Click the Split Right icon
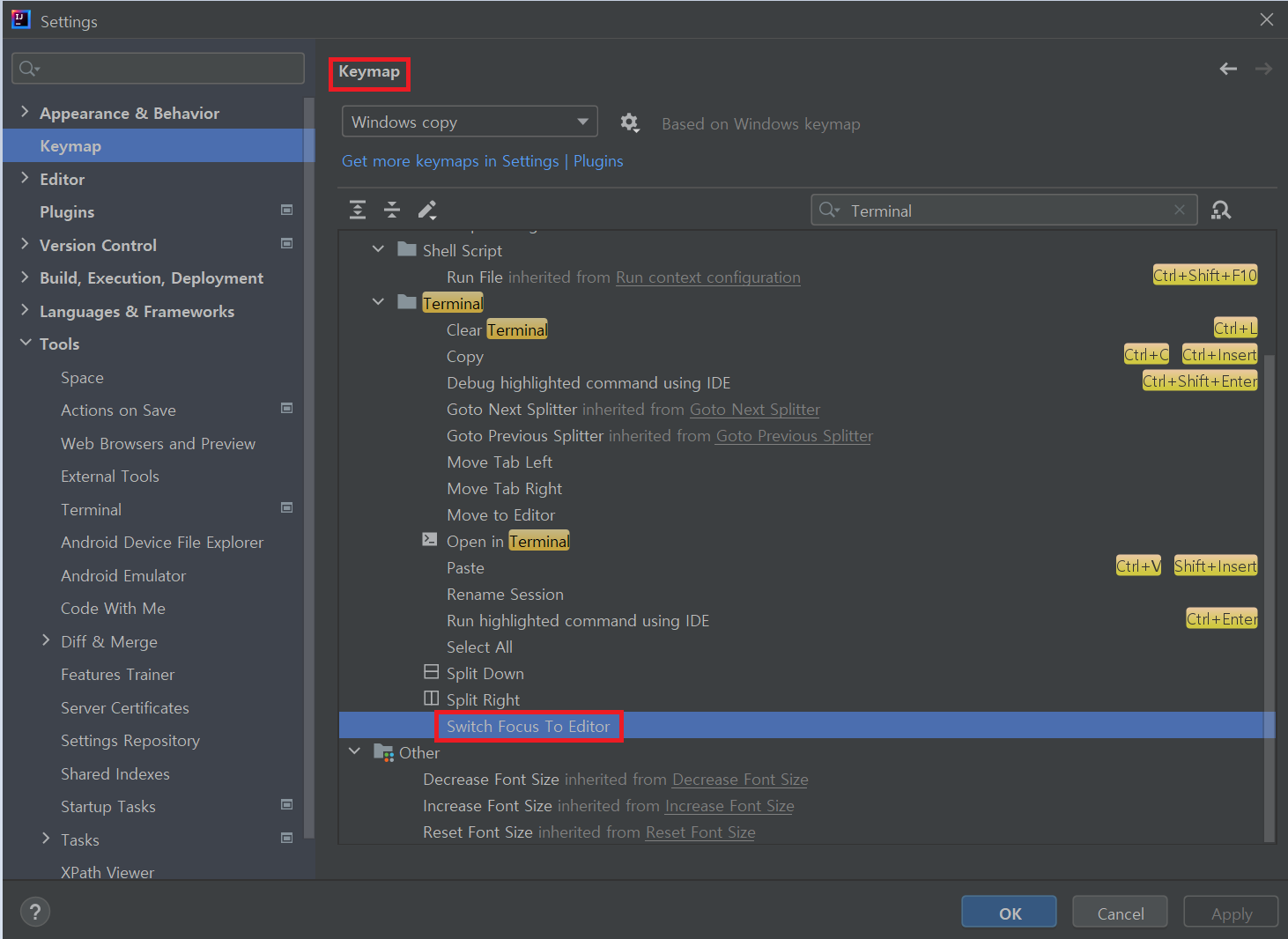The width and height of the screenshot is (1288, 939). point(431,699)
